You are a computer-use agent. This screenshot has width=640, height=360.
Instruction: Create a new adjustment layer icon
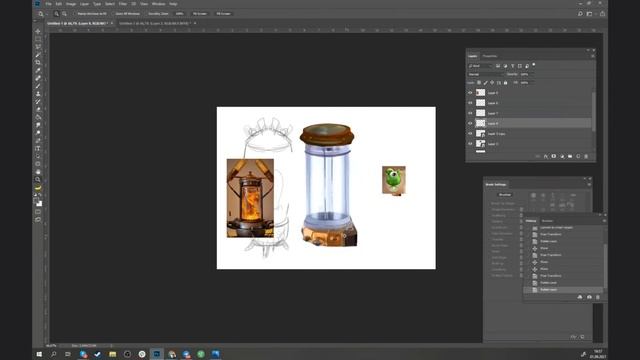(562, 156)
